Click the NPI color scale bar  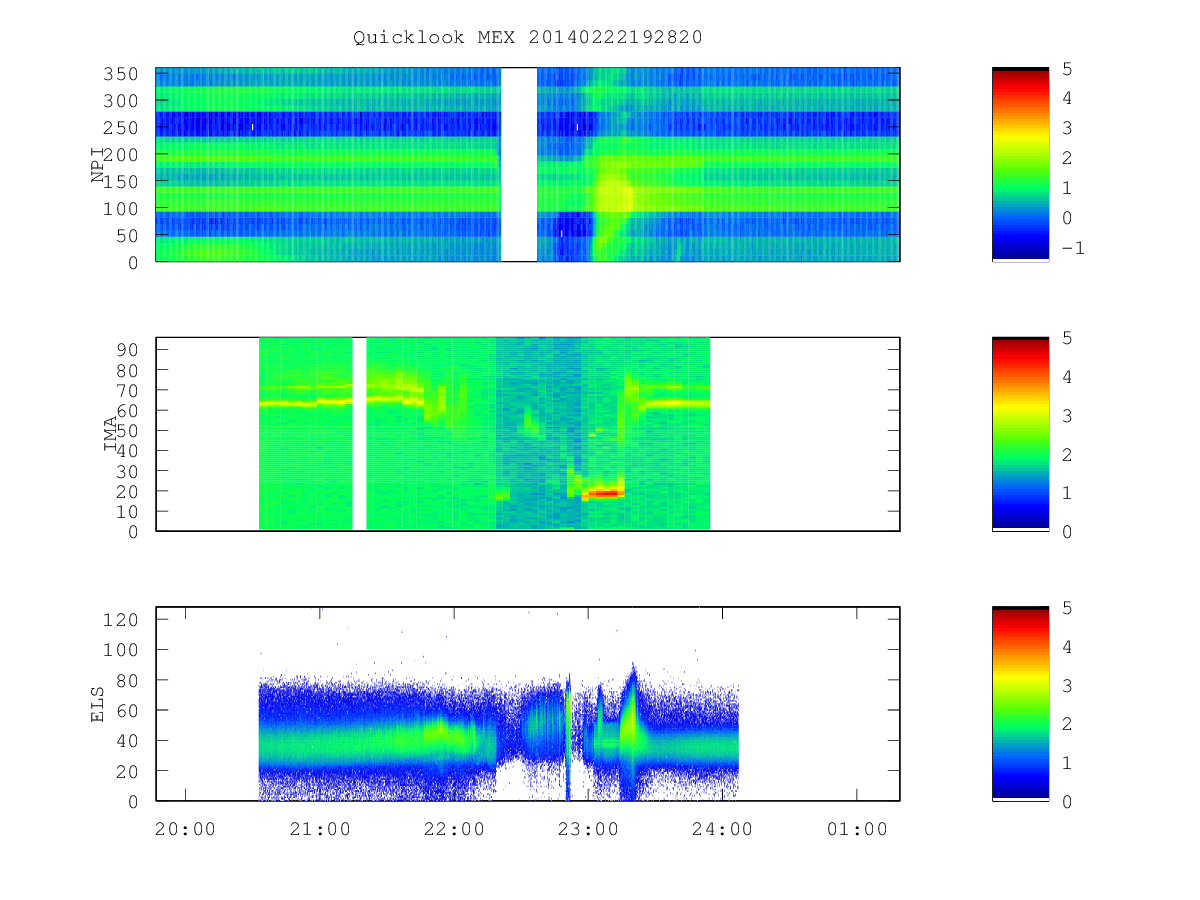1020,164
